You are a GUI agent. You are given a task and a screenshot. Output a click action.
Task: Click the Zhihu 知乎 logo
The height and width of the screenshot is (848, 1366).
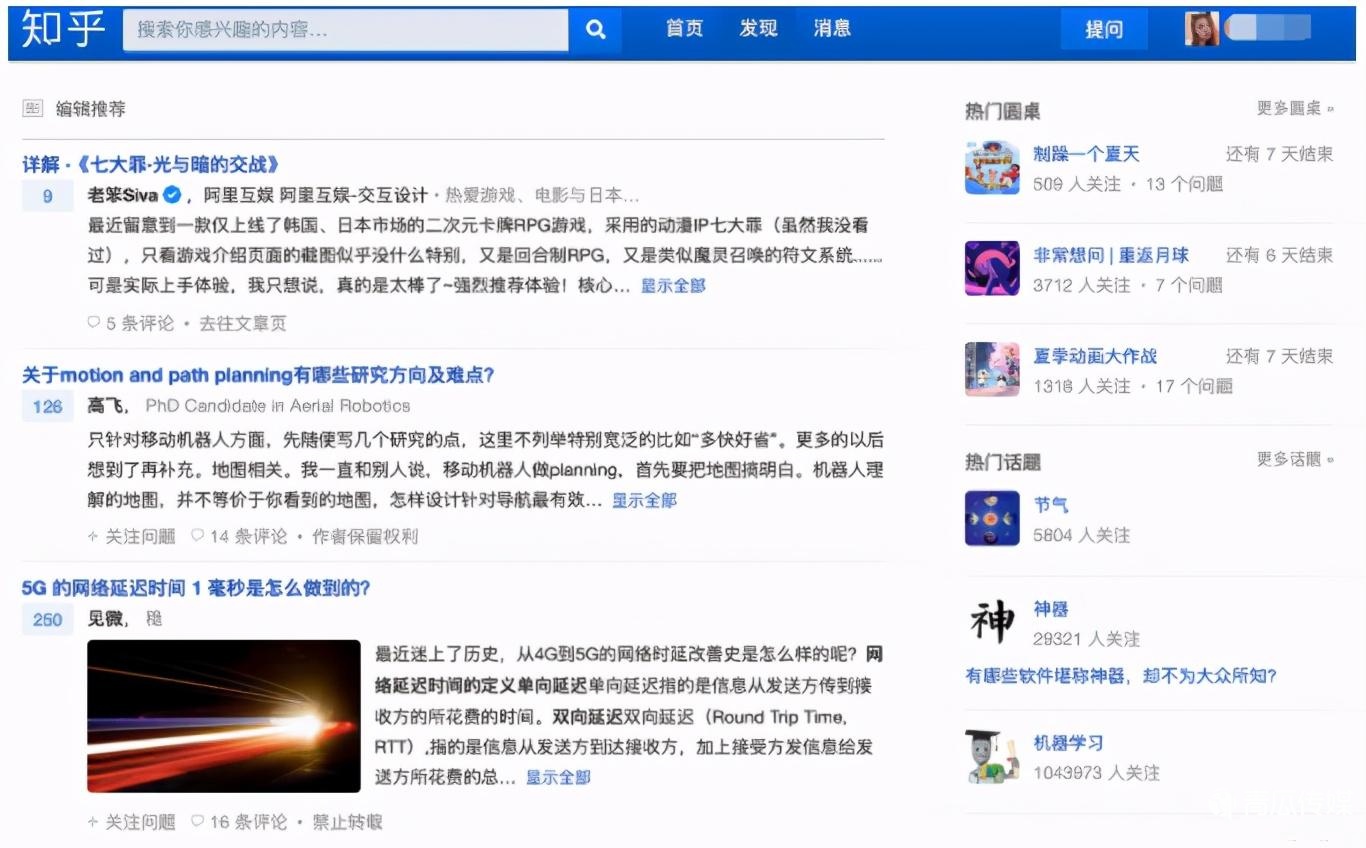click(63, 29)
